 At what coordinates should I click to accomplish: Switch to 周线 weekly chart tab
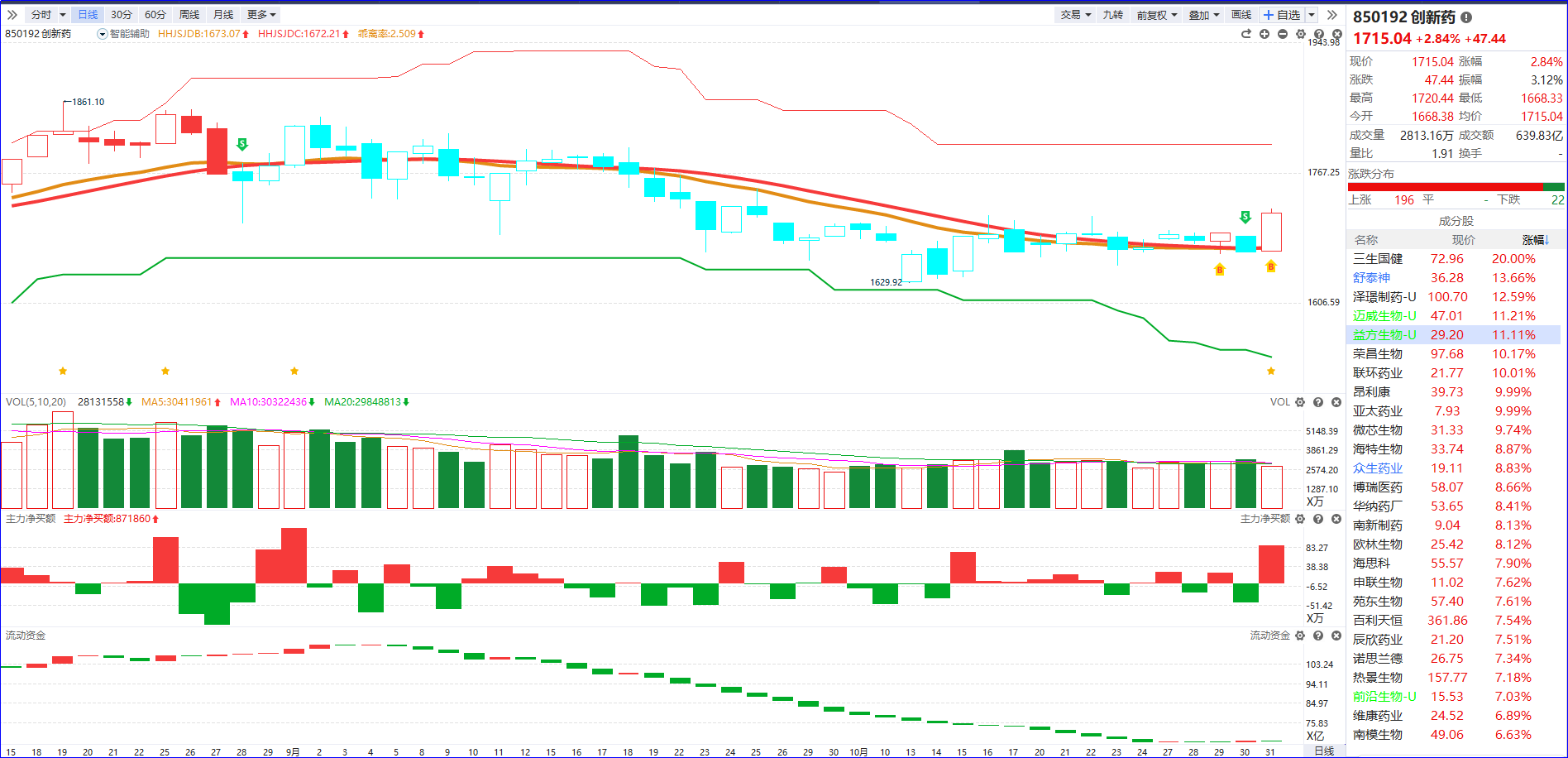pyautogui.click(x=189, y=15)
